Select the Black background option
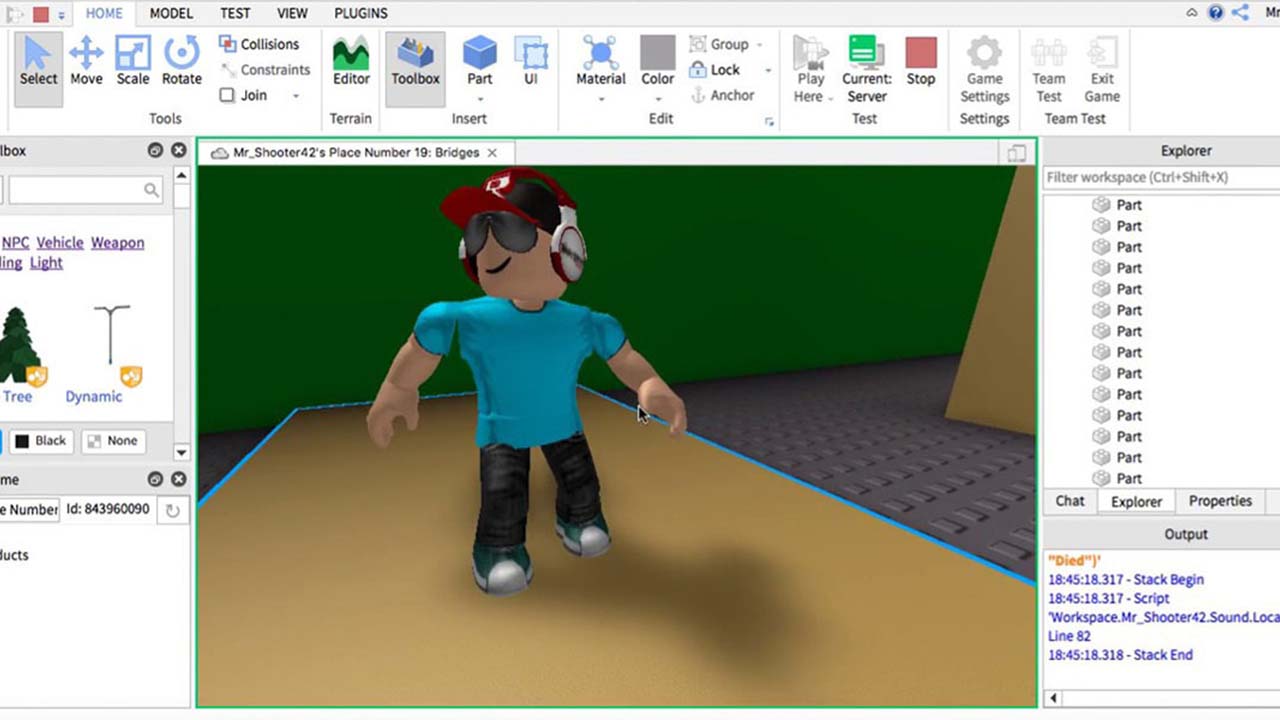 [x=41, y=440]
